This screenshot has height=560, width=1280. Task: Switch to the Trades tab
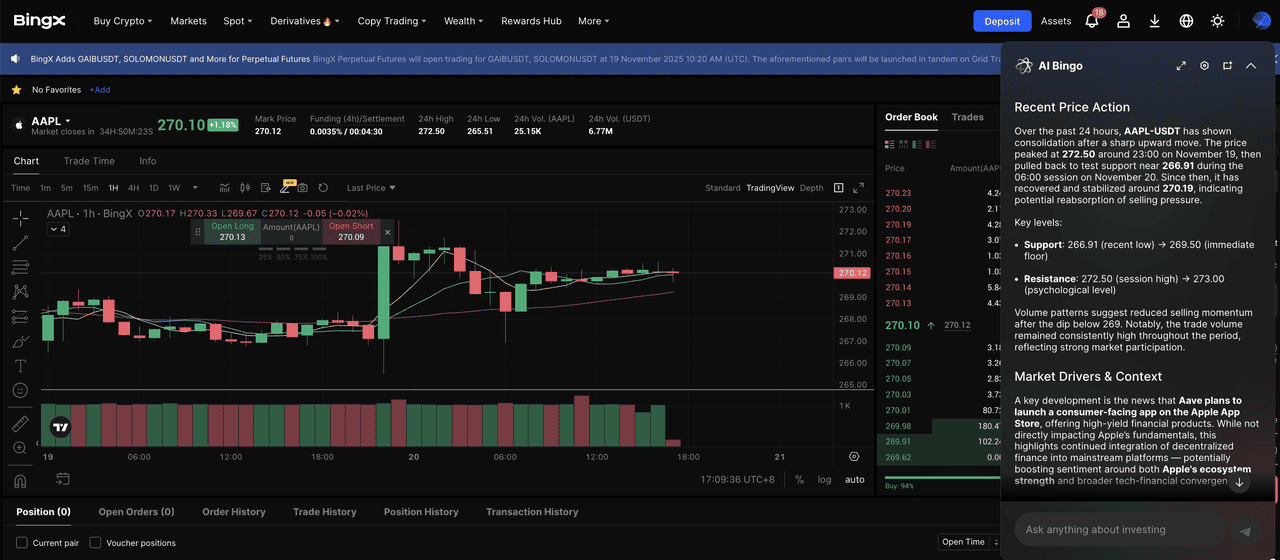pyautogui.click(x=967, y=117)
